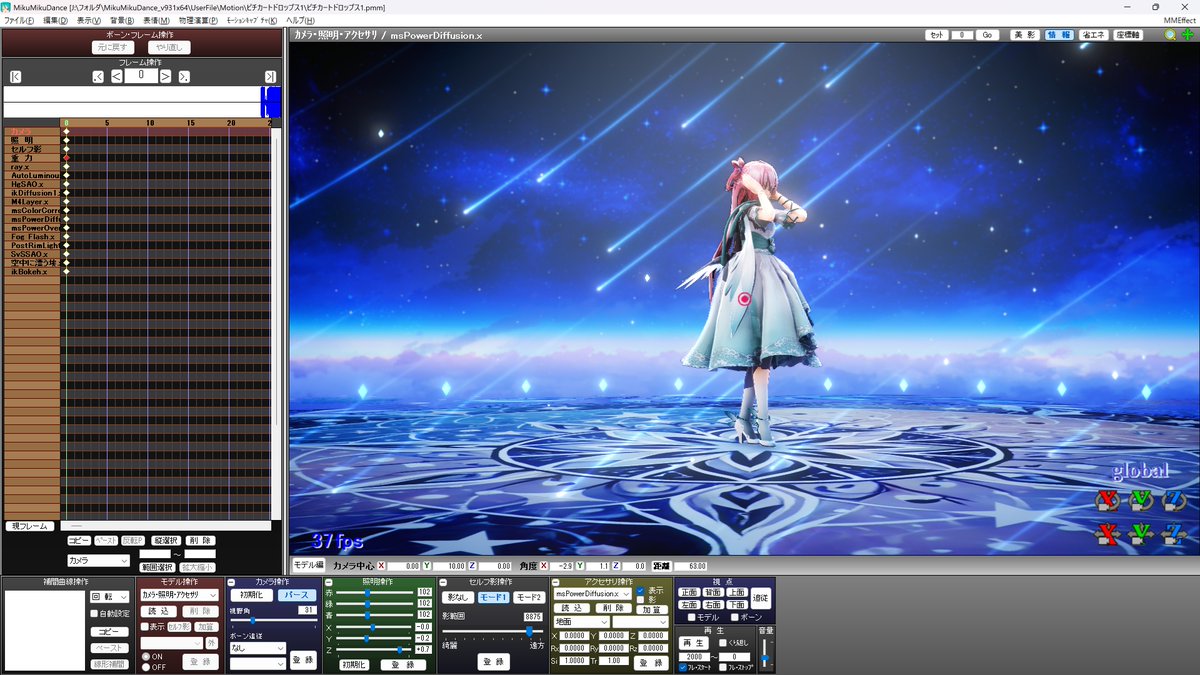
Task: Click the frame number input field
Action: coord(141,75)
